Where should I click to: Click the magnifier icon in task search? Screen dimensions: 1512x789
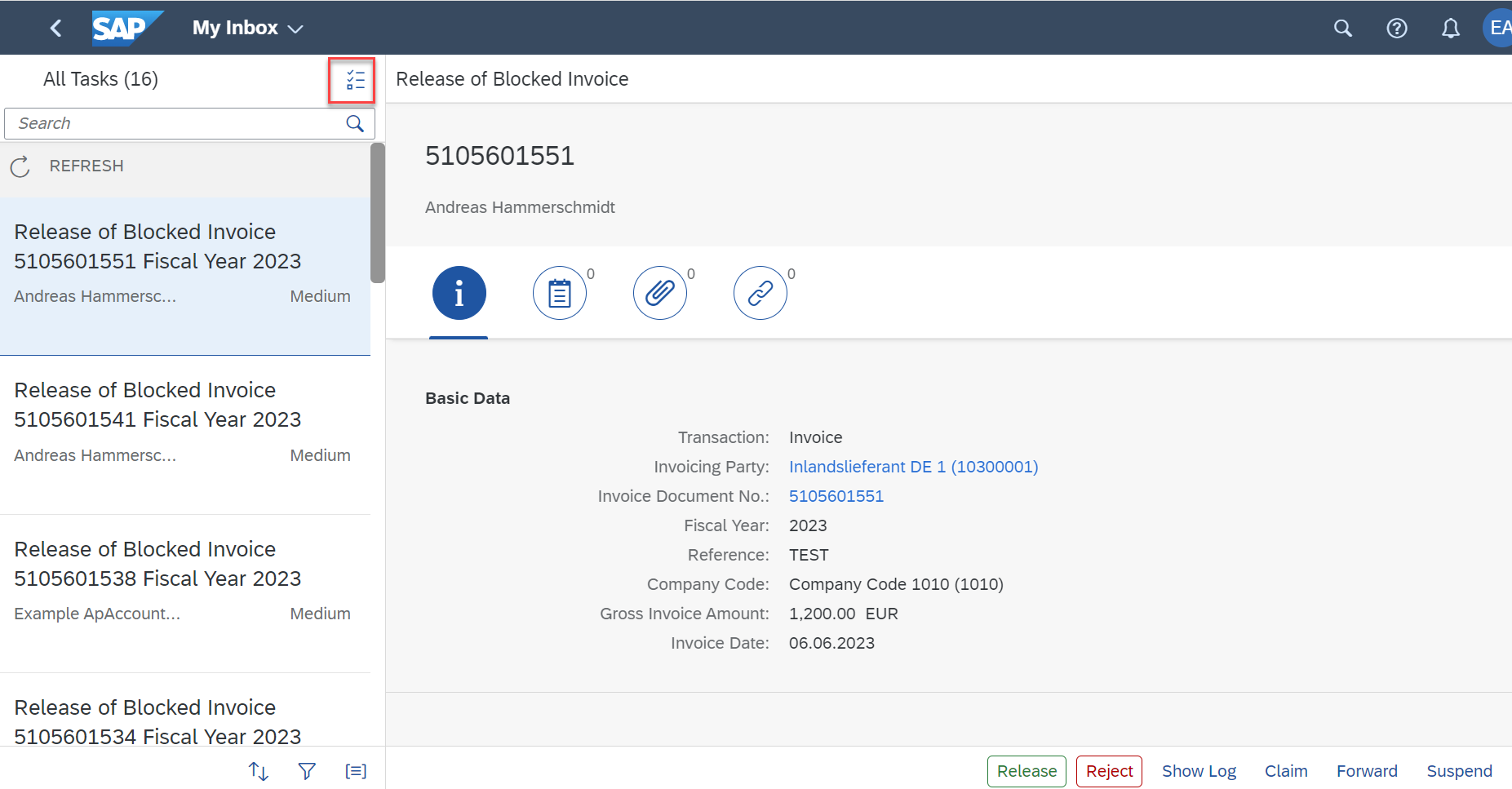pyautogui.click(x=355, y=123)
